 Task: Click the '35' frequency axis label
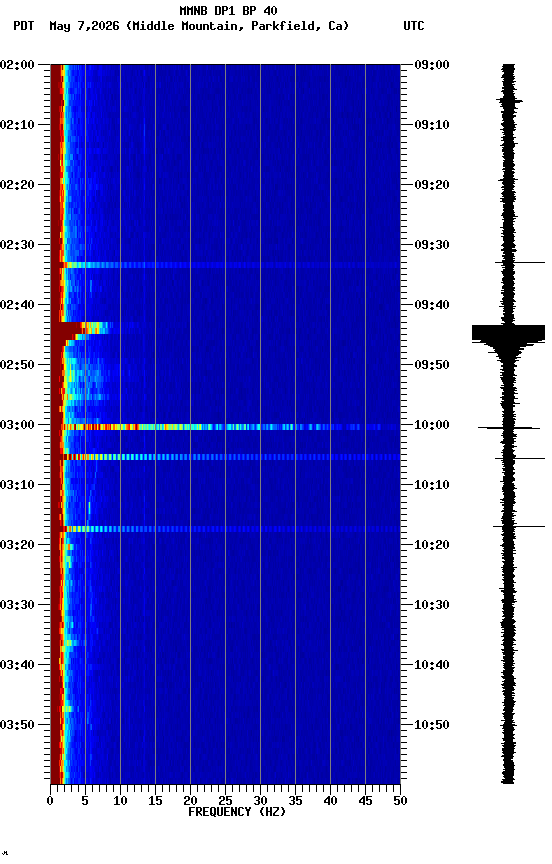click(295, 801)
